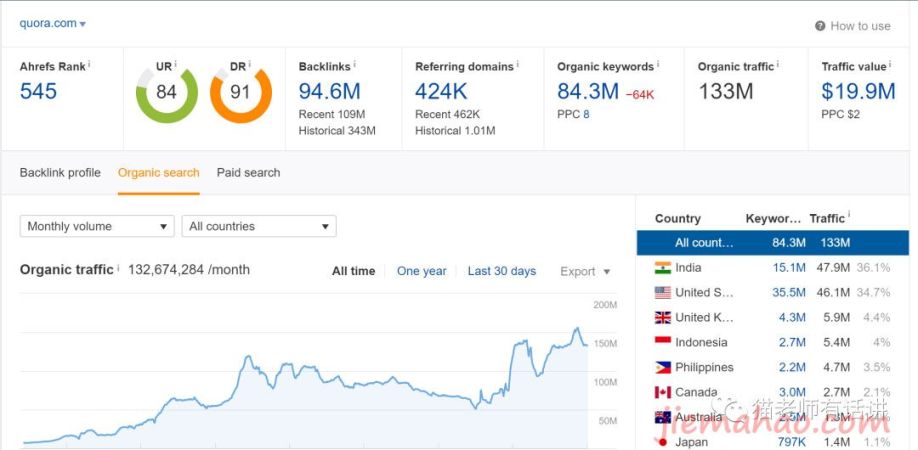Open Japan's 797K keywords link
The height and width of the screenshot is (450, 918).
pos(792,442)
